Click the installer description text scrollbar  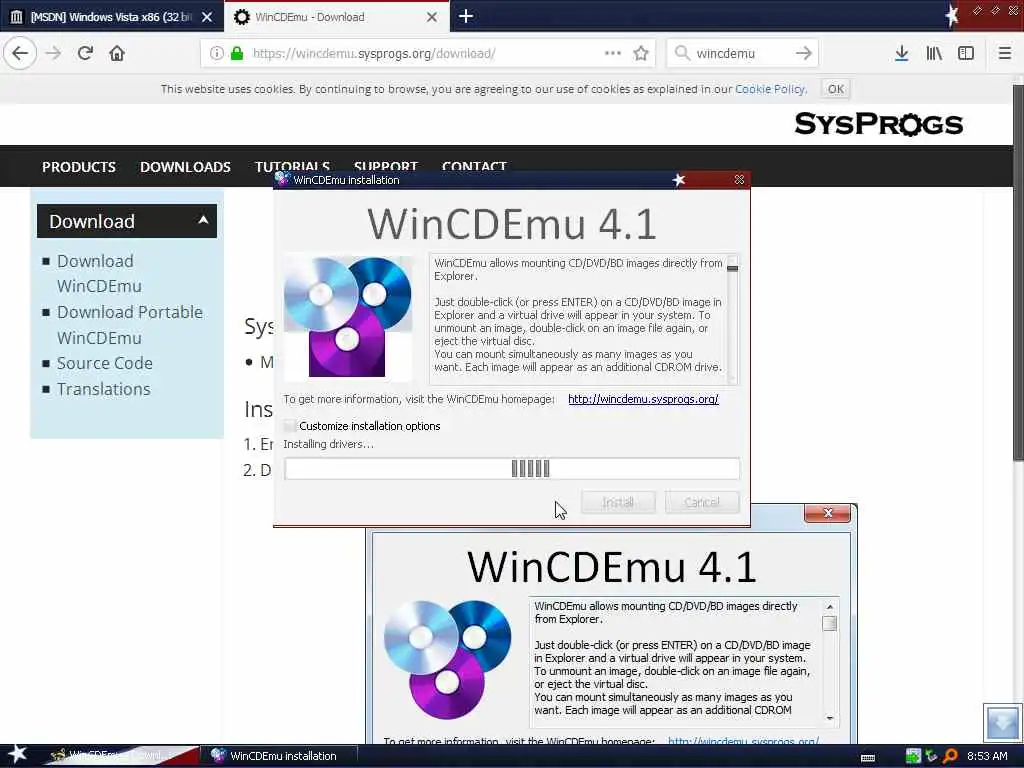(732, 319)
